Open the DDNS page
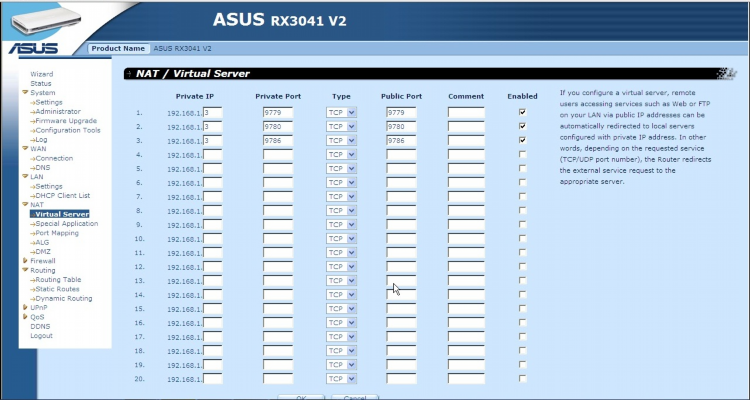750x400 pixels. pos(40,326)
